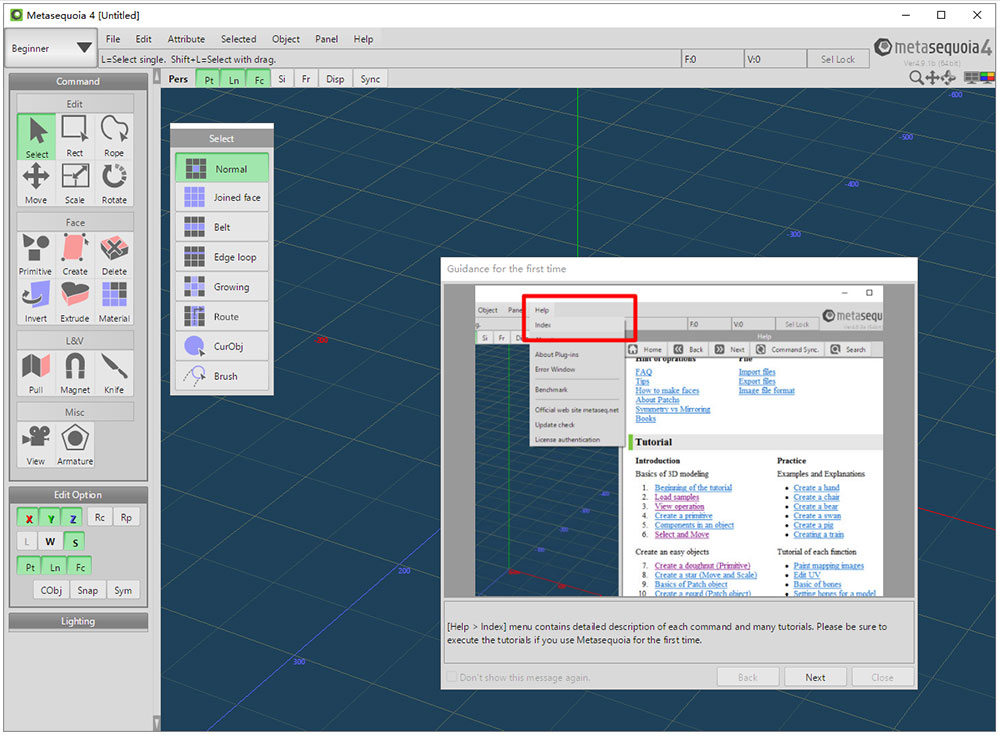Choose Joined face selection mode

(222, 198)
